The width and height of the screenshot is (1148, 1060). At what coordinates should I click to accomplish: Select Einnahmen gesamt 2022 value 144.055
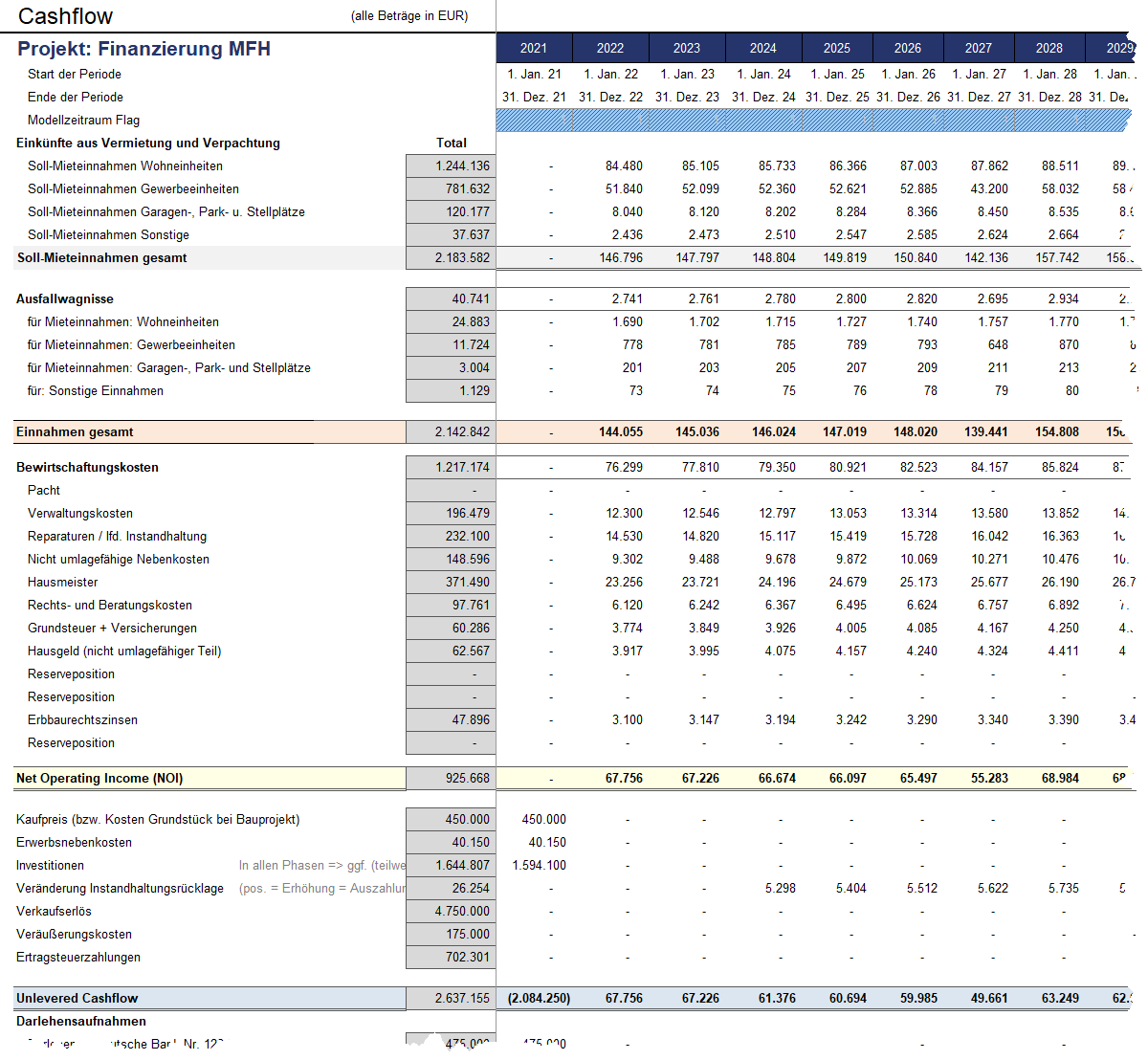pyautogui.click(x=621, y=431)
